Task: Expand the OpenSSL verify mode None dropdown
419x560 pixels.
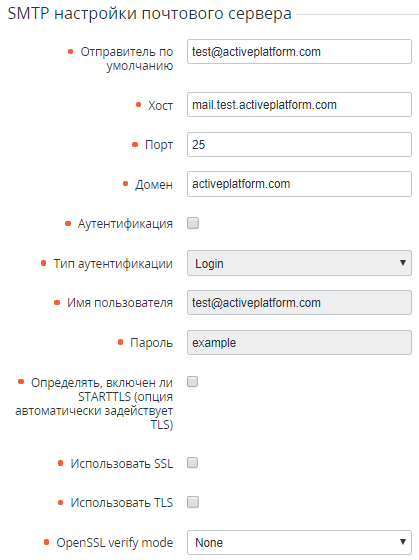Action: coord(299,542)
